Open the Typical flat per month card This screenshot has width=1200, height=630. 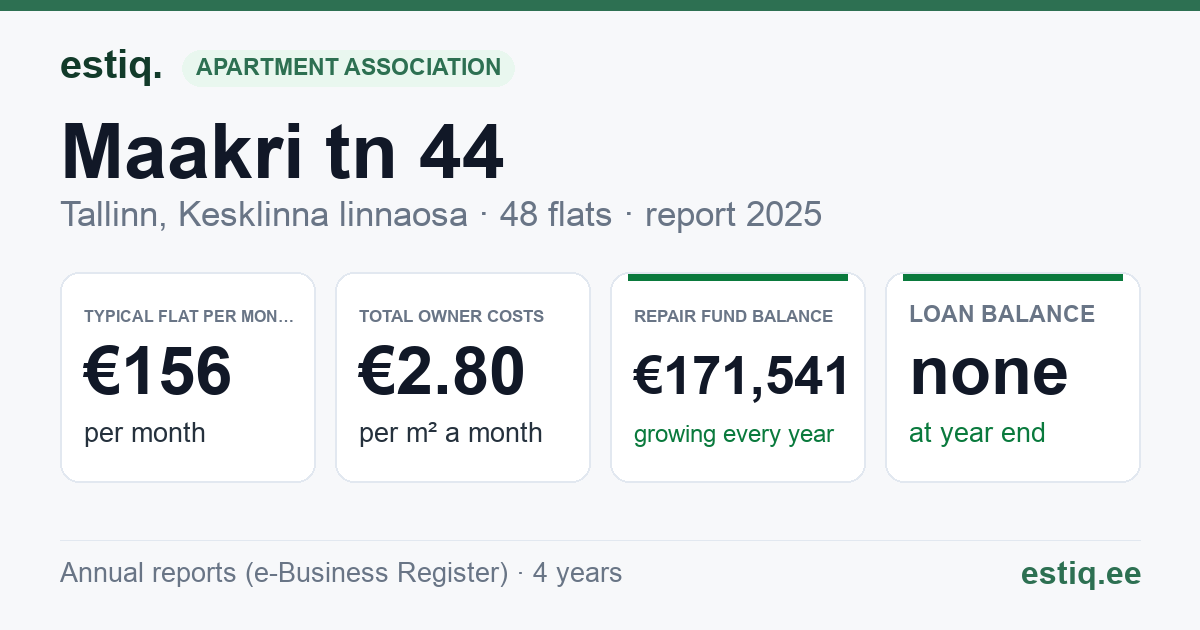(x=188, y=377)
